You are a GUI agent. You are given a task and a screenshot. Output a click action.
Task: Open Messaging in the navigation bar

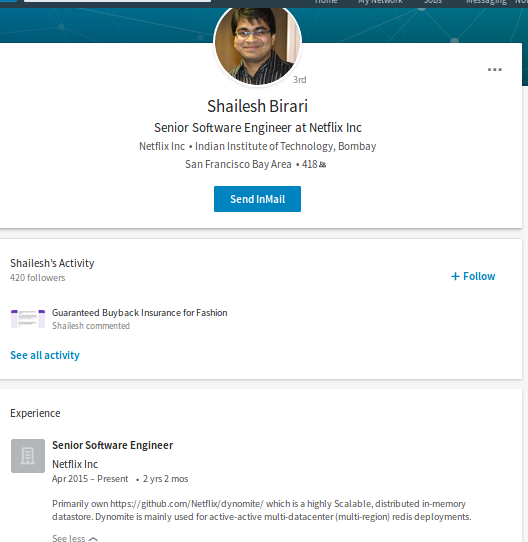pos(486,2)
